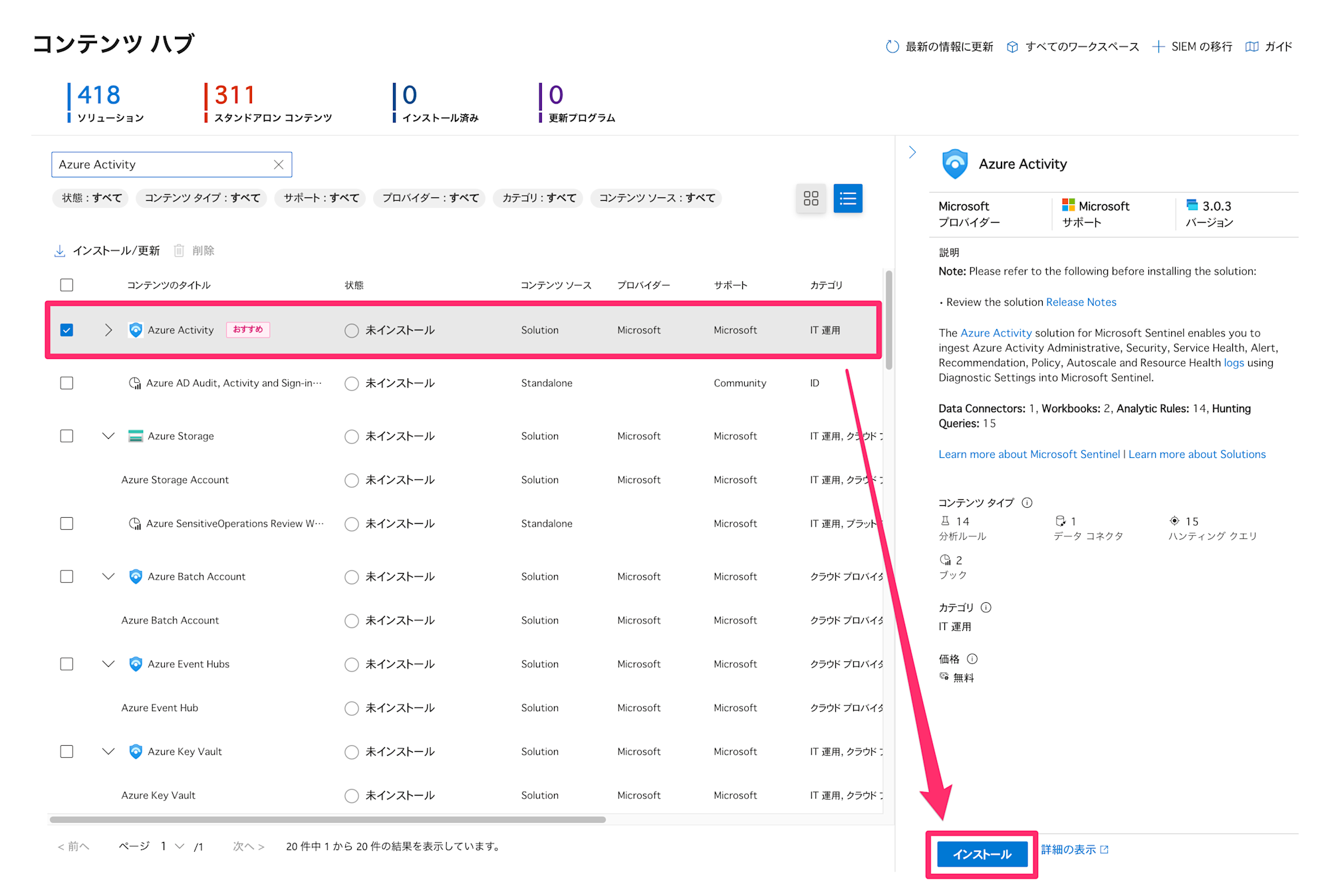Collapse the Azure Key Vault group
Screen dimensions: 1330x896
pyautogui.click(x=108, y=752)
